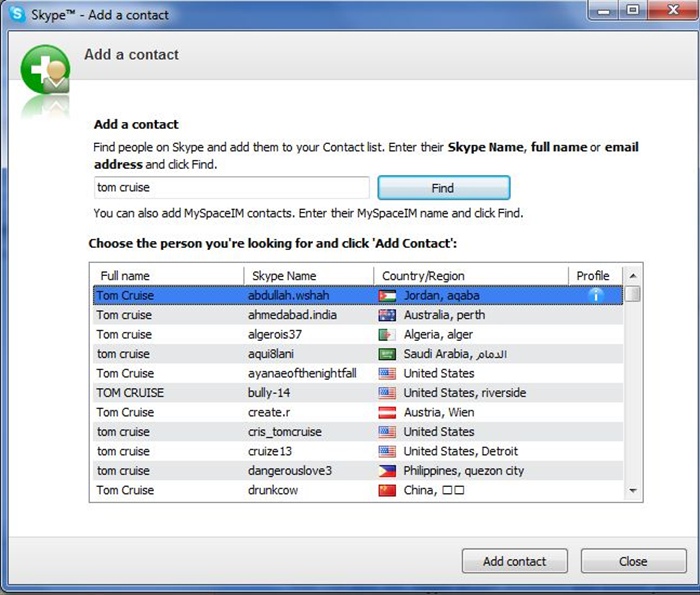Sort by the Skype Name column header
700x595 pixels.
[309, 276]
